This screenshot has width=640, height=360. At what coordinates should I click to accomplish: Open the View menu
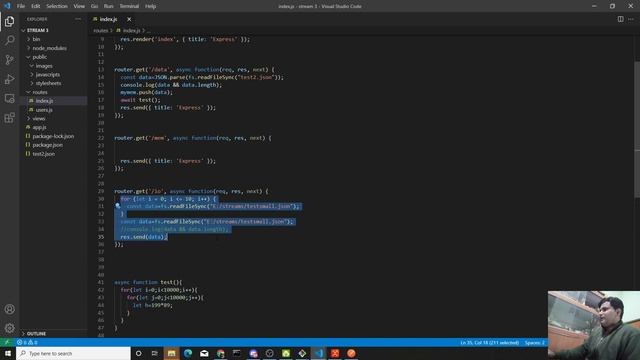[x=79, y=6]
